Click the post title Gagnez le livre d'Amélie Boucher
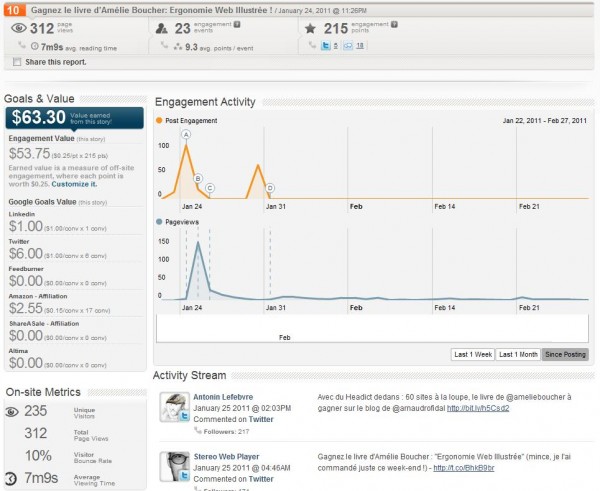The image size is (600, 491). tap(152, 10)
